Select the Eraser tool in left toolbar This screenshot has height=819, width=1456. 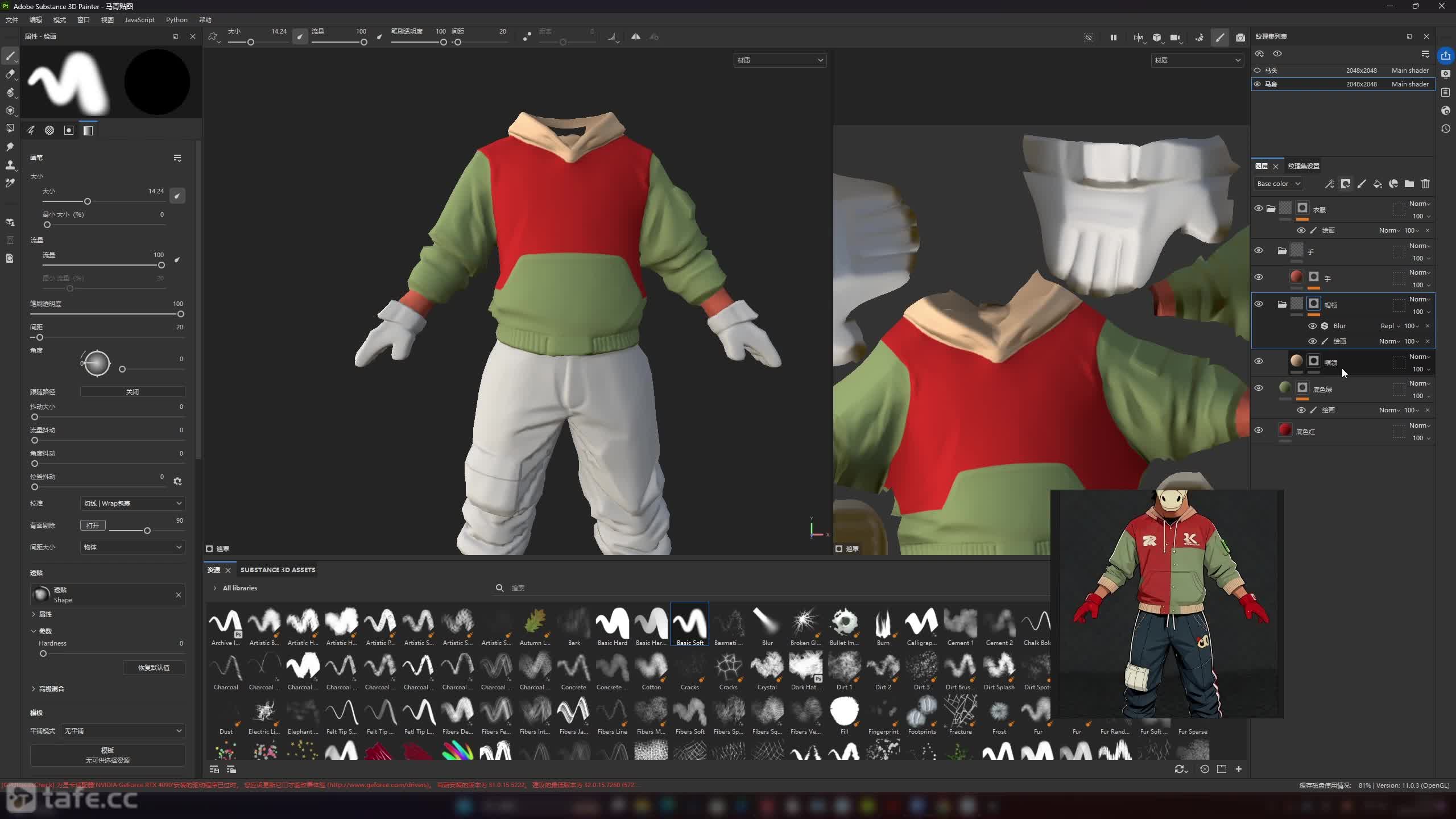(x=10, y=74)
